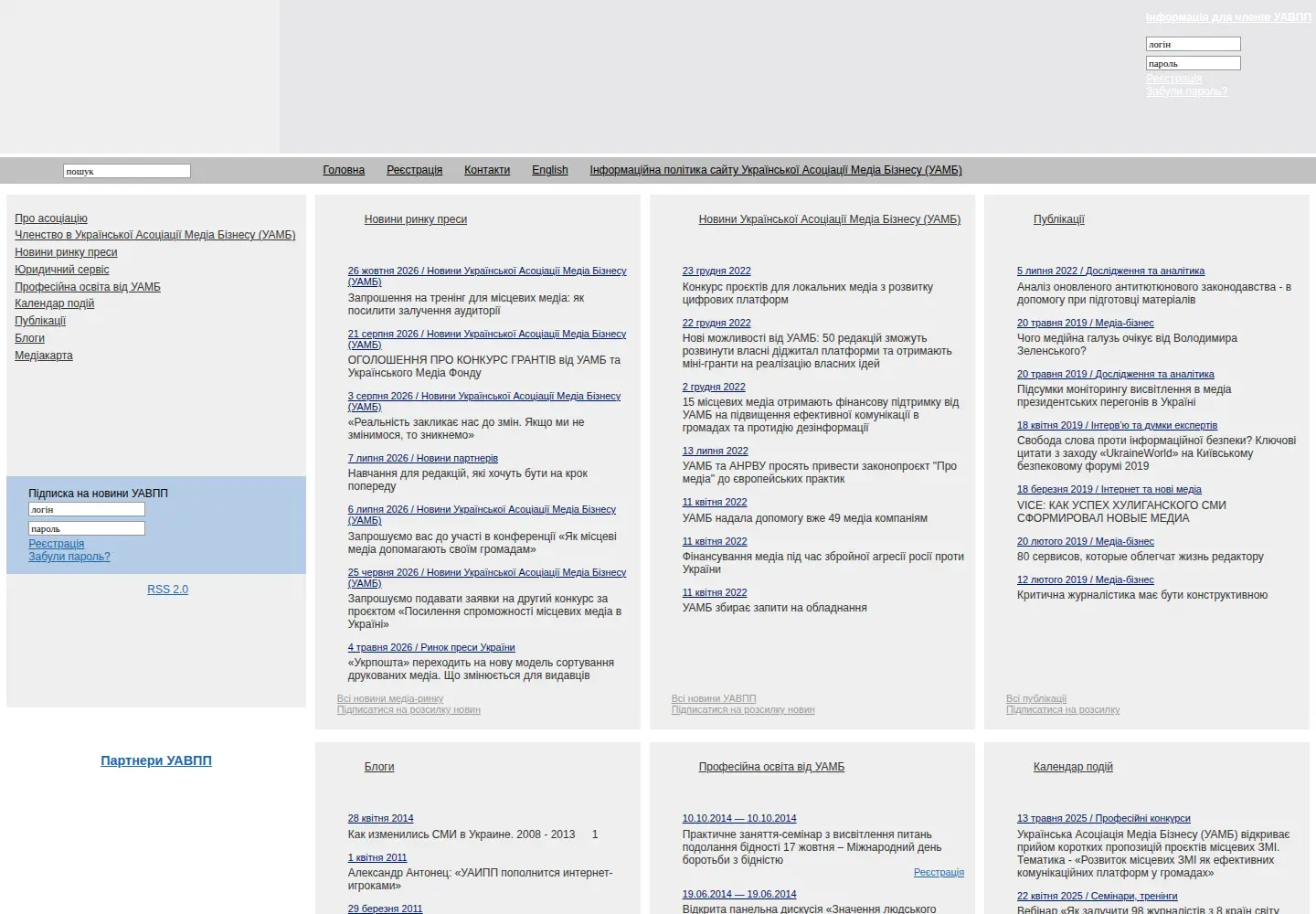Viewport: 1316px width, 914px height.
Task: Open Інформація для членів УАВПП link
Action: (x=1228, y=17)
